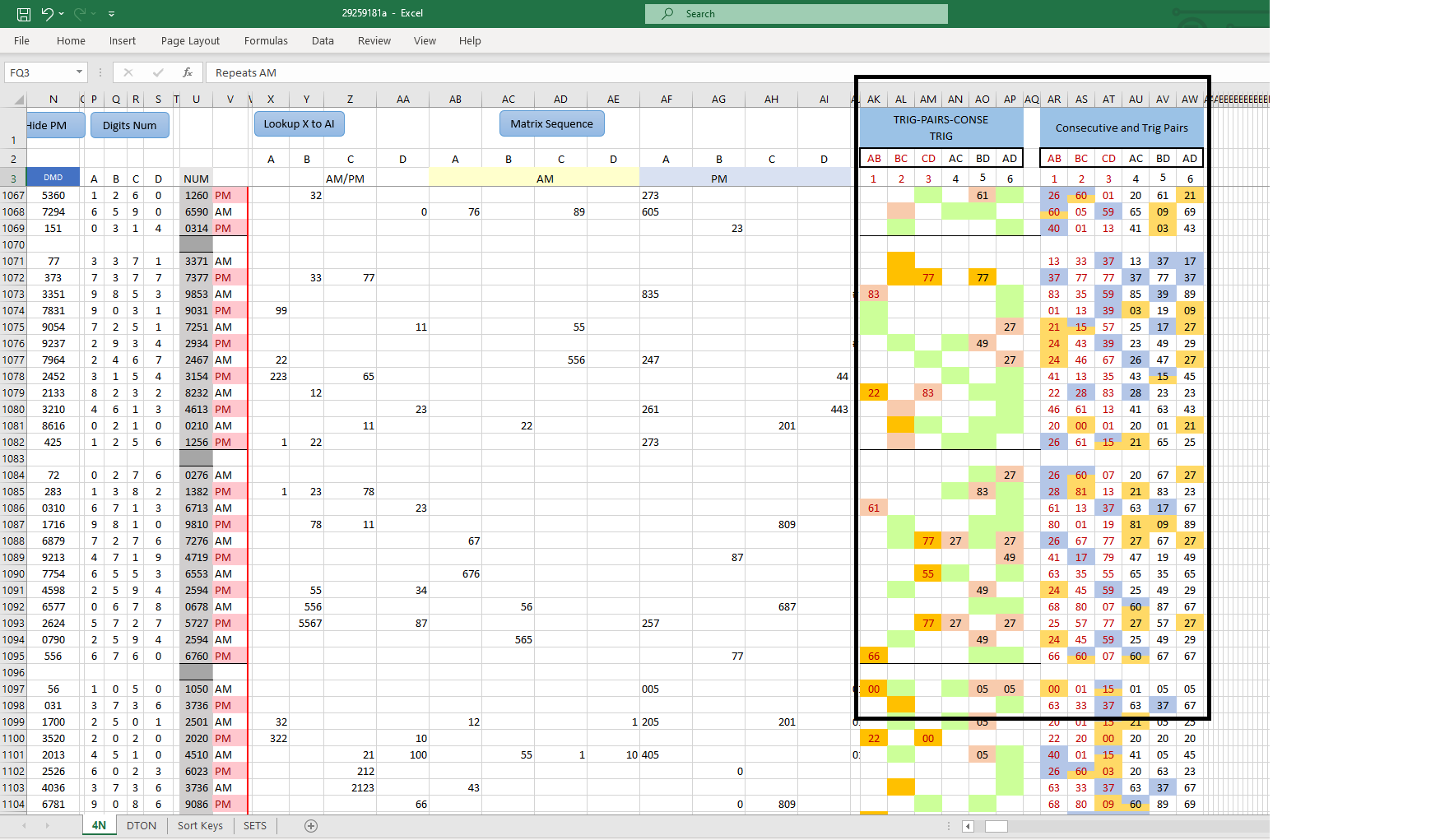Click inside the Search box
The image size is (1454, 840).
click(797, 14)
